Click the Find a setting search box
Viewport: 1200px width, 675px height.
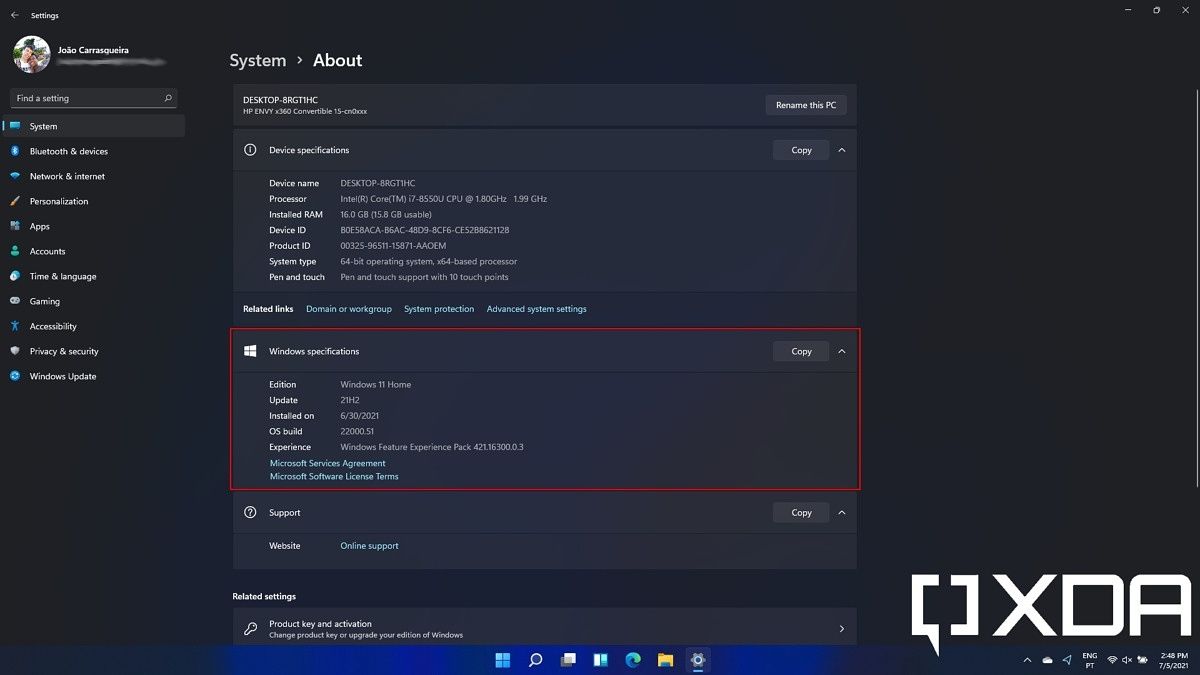[93, 97]
